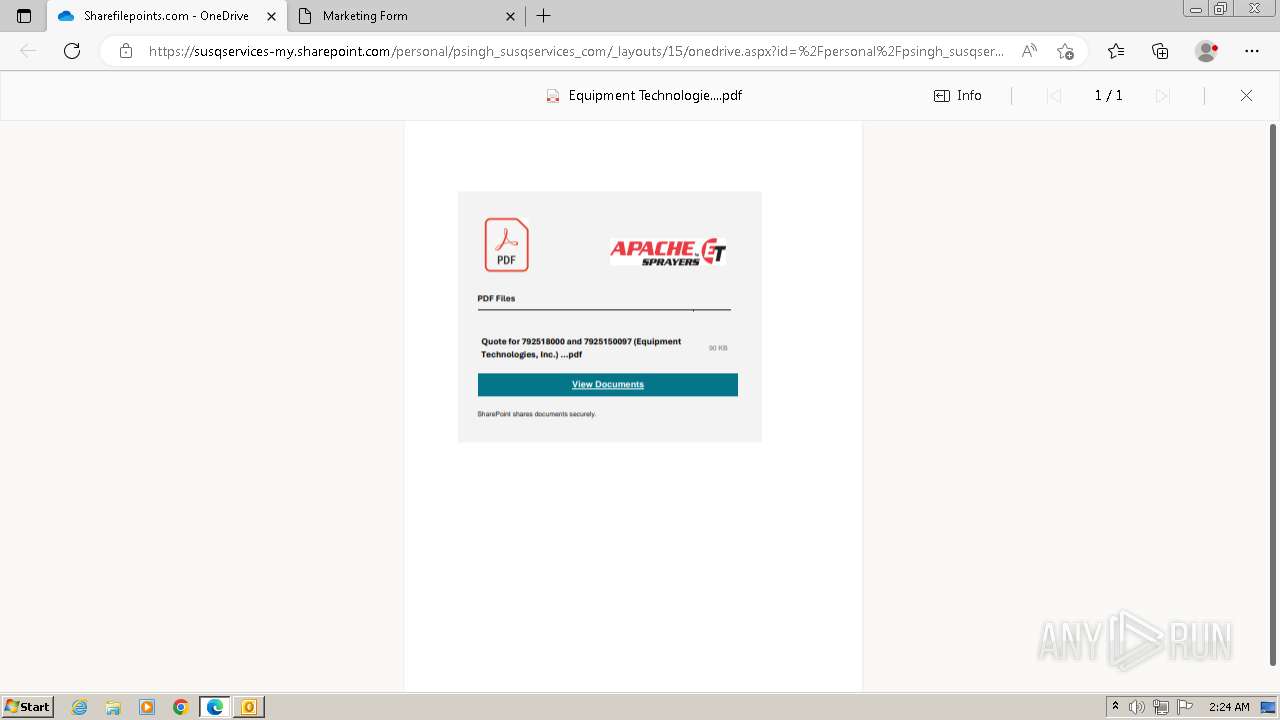Close the Sharefilepoints.com OneDrive tab
Image resolution: width=1280 pixels, height=720 pixels.
[x=271, y=16]
